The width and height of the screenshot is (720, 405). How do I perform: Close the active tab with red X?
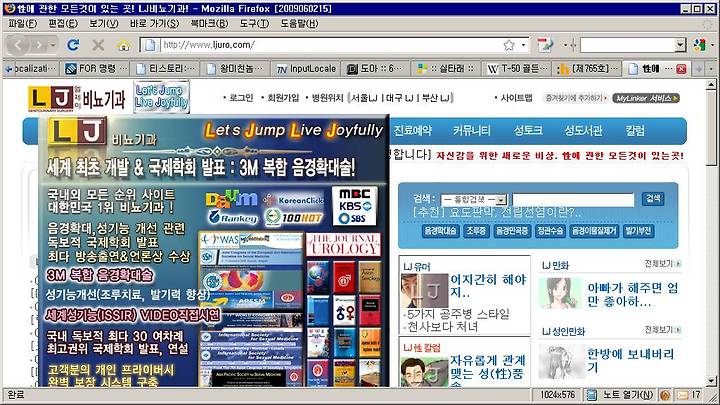click(681, 69)
